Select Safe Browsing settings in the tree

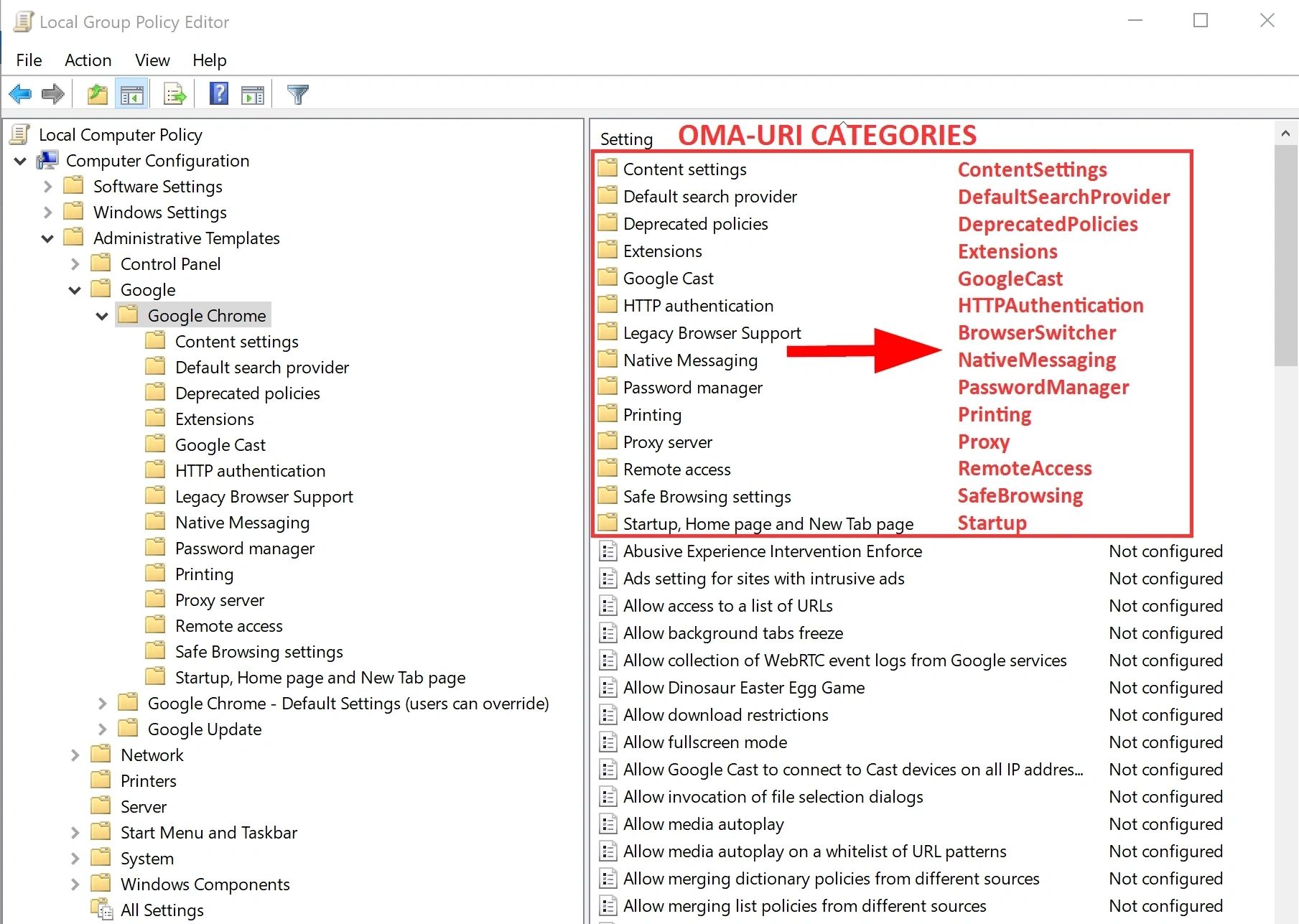pyautogui.click(x=259, y=652)
